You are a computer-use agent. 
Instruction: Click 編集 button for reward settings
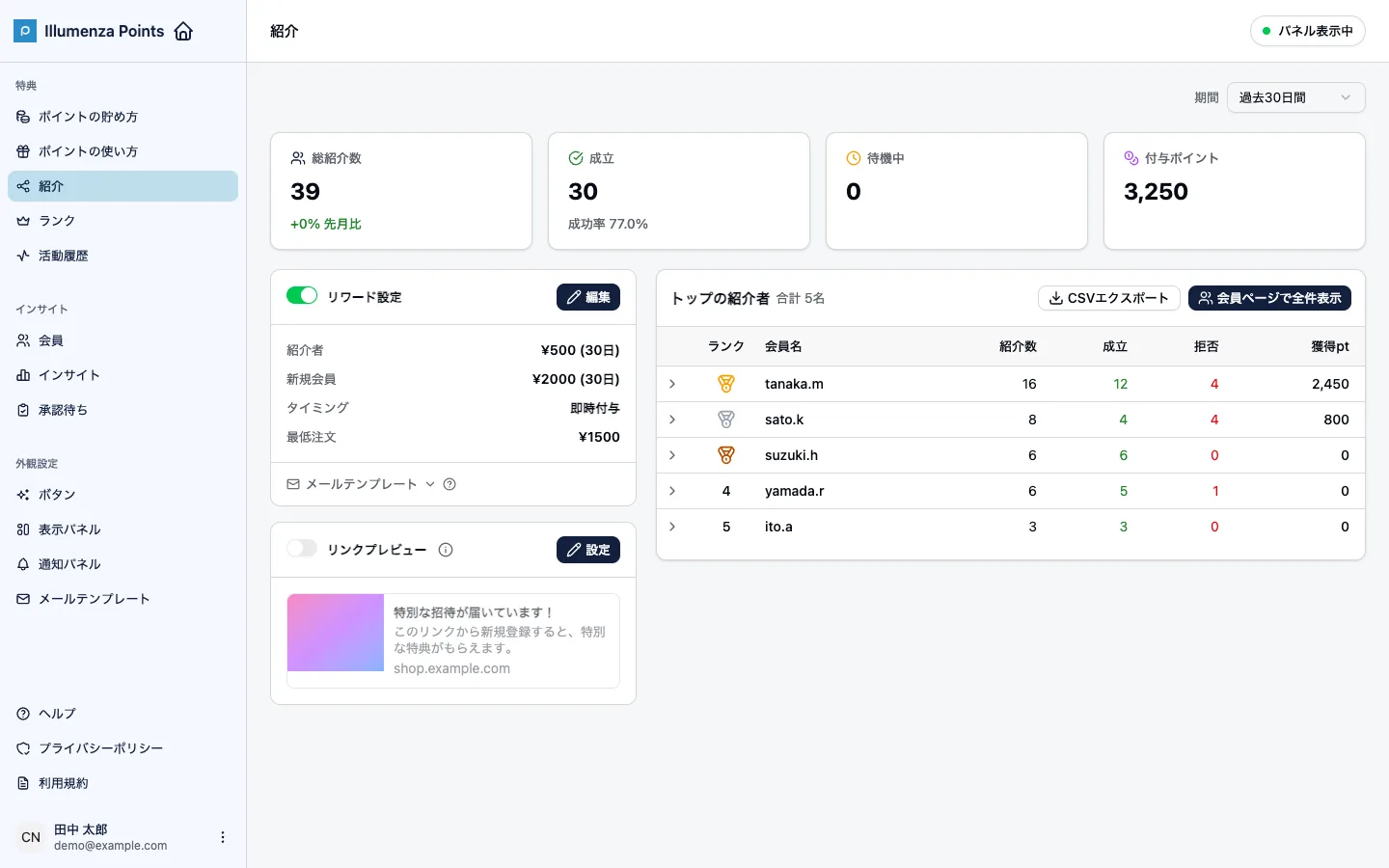pos(588,297)
